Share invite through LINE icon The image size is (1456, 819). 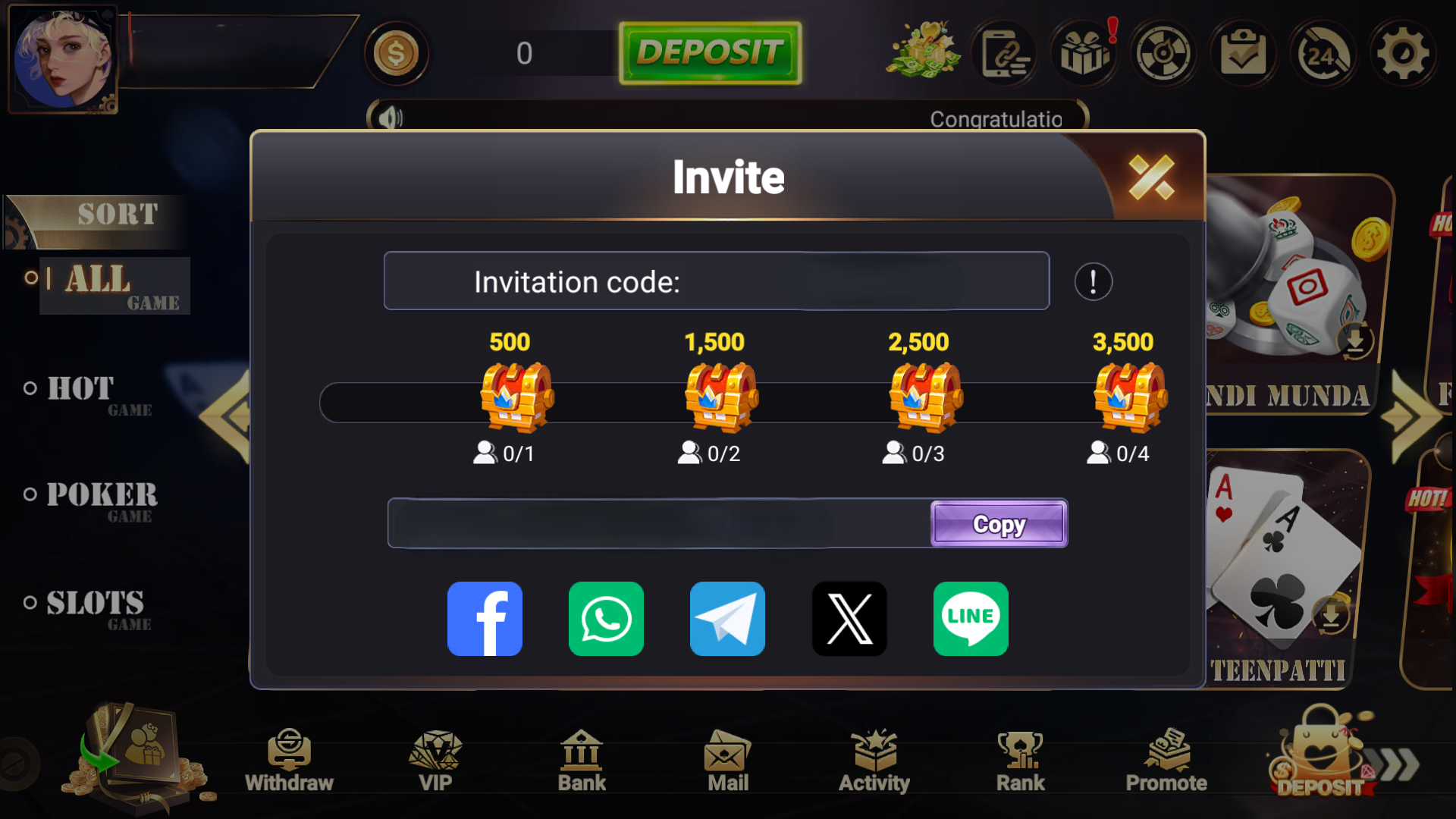pyautogui.click(x=971, y=619)
